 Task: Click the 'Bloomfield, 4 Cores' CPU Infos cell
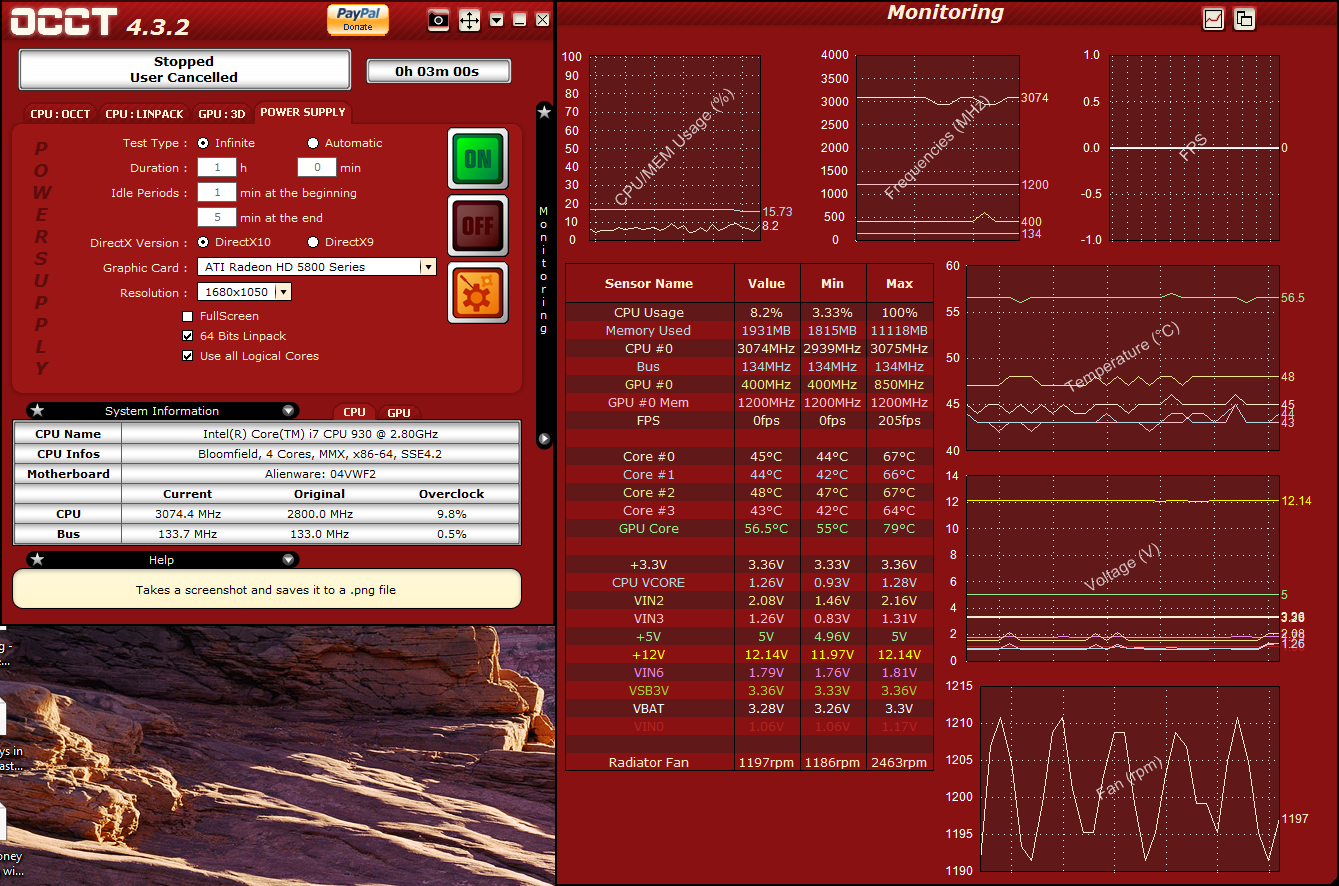pos(320,454)
